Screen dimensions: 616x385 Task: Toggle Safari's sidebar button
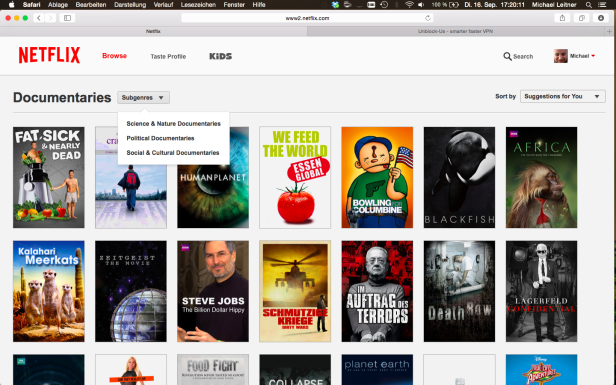click(x=68, y=18)
